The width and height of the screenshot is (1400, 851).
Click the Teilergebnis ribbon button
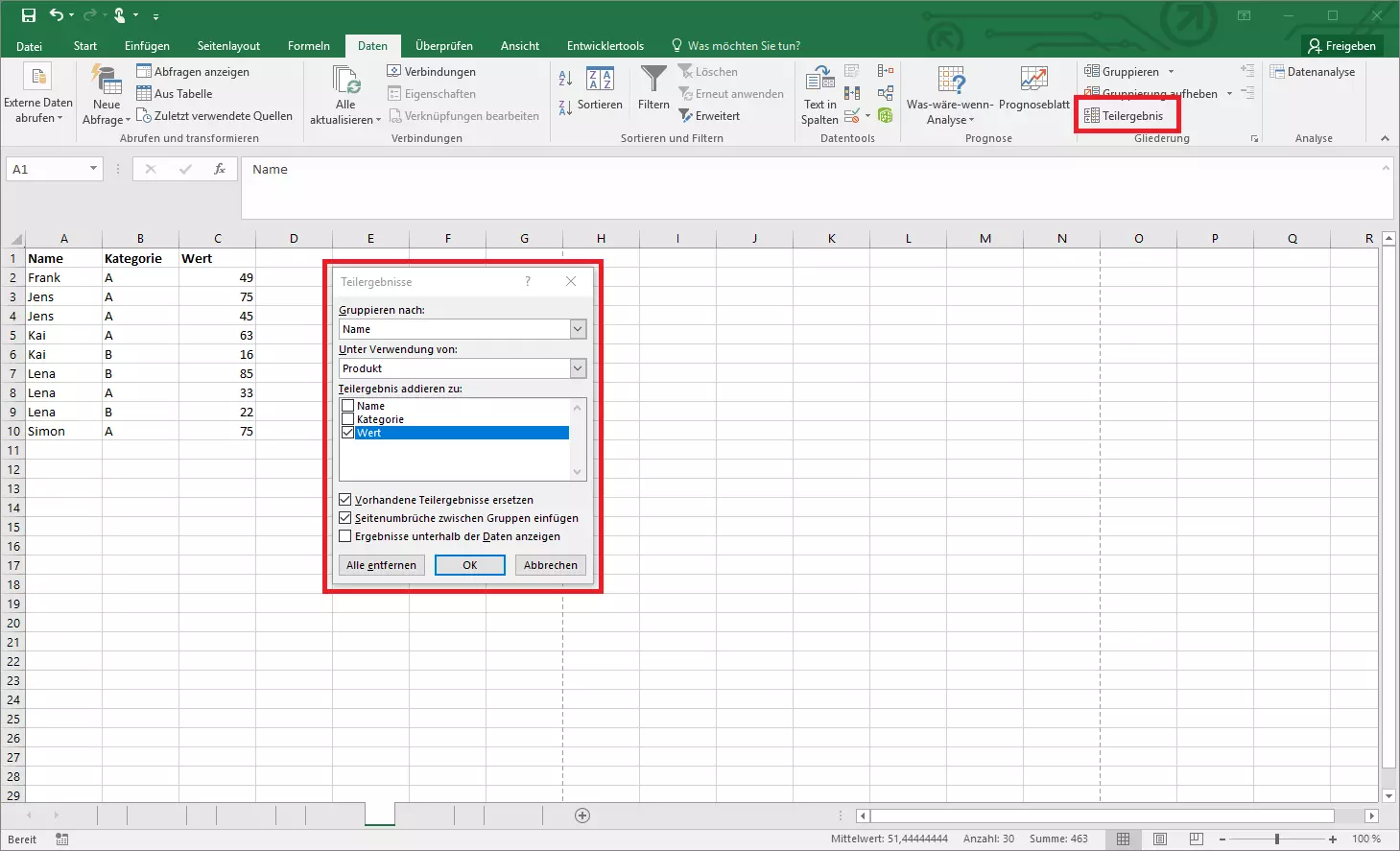[x=1124, y=115]
